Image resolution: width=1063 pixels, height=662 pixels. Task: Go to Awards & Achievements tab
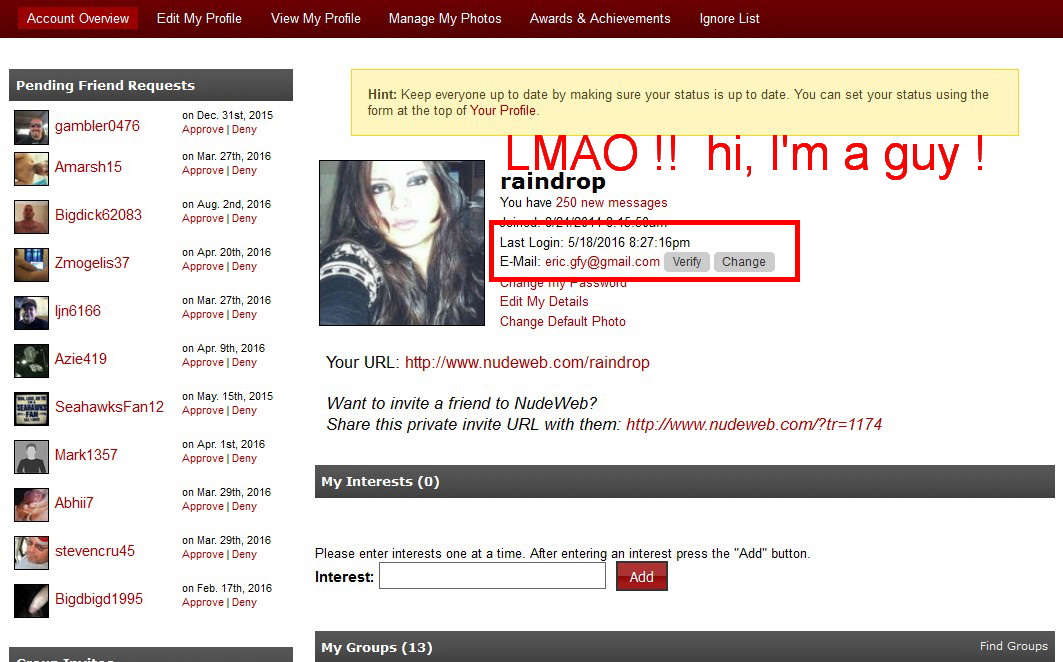(x=600, y=18)
